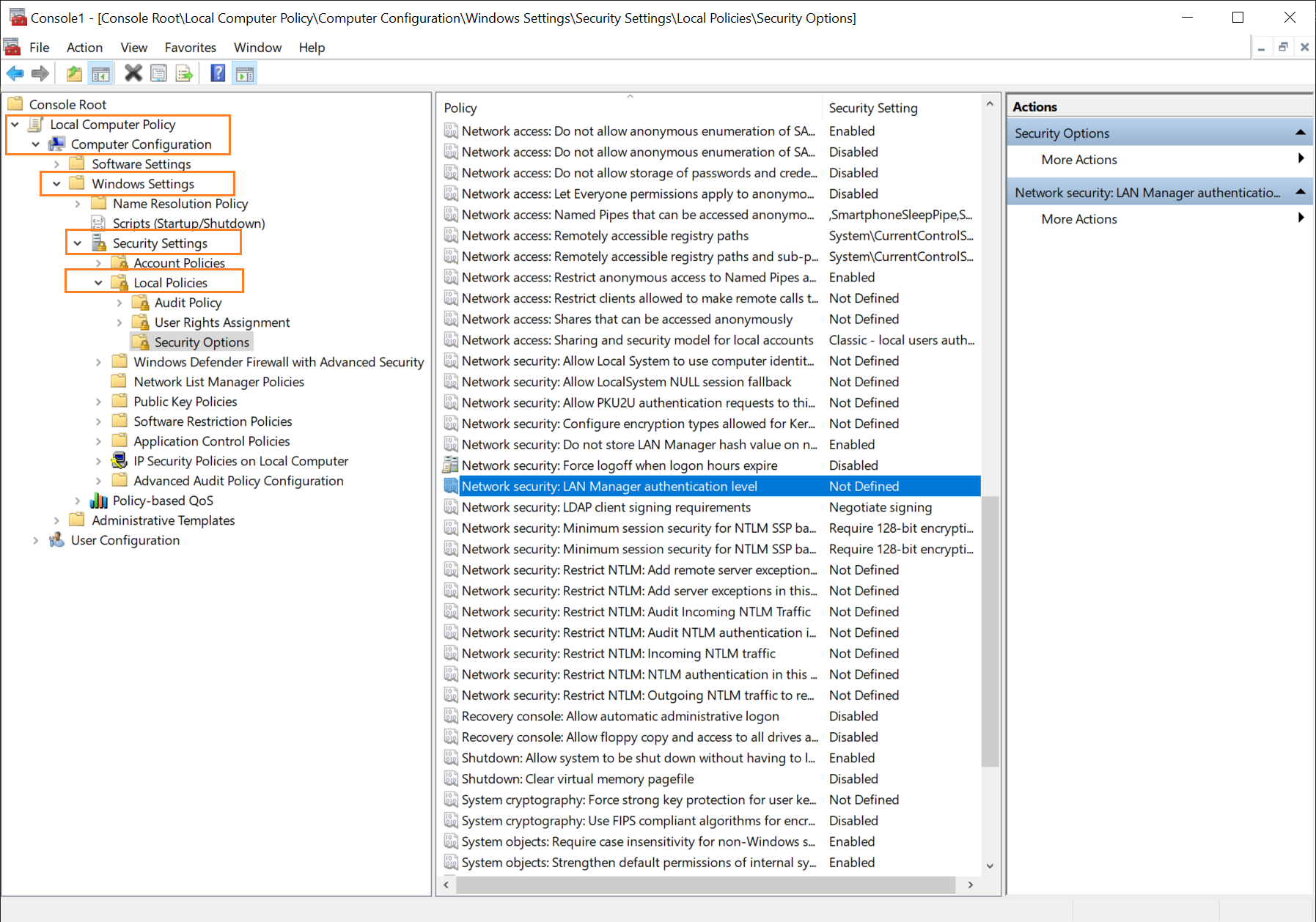Click the User Configuration icon
Image resolution: width=1316 pixels, height=922 pixels.
click(56, 540)
